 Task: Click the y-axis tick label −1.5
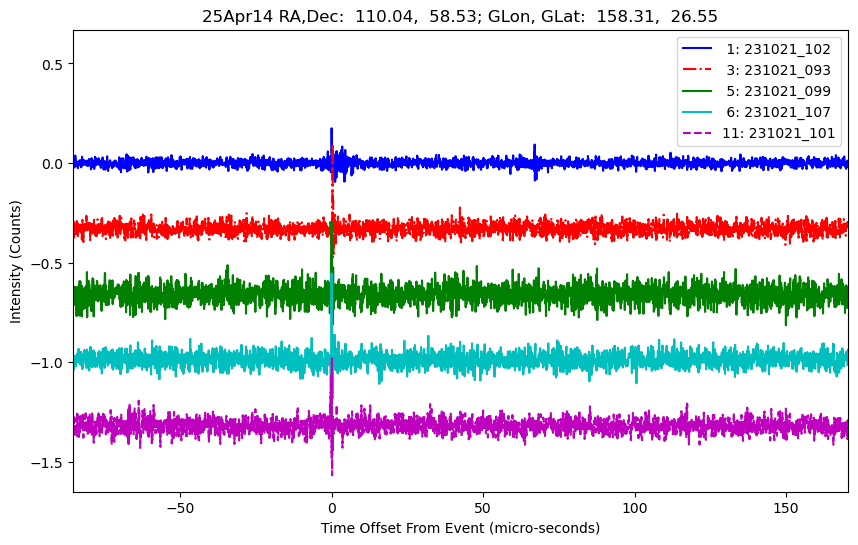point(49,463)
